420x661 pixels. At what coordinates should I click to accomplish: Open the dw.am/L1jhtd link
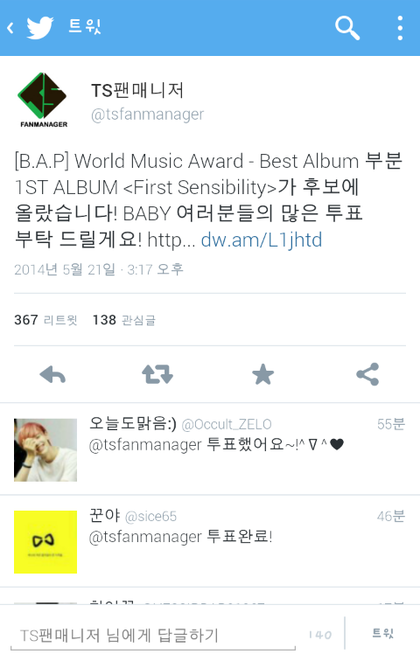pyautogui.click(x=261, y=240)
